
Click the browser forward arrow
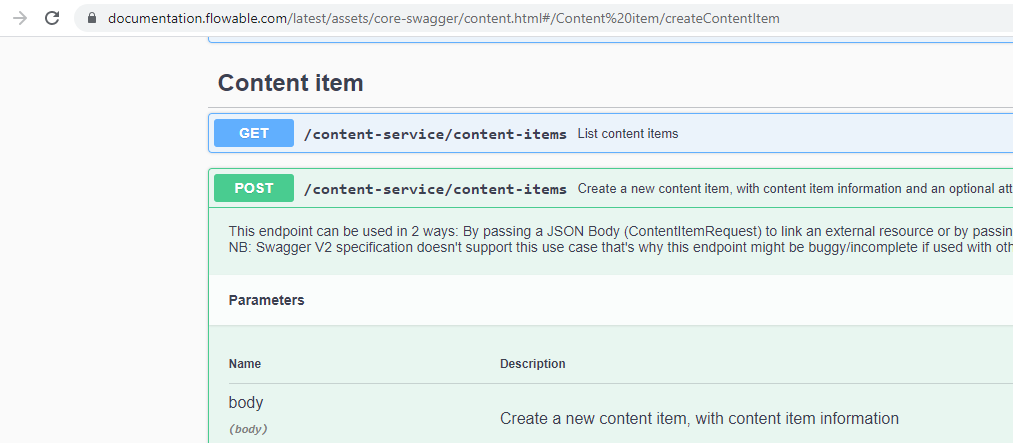click(x=20, y=18)
